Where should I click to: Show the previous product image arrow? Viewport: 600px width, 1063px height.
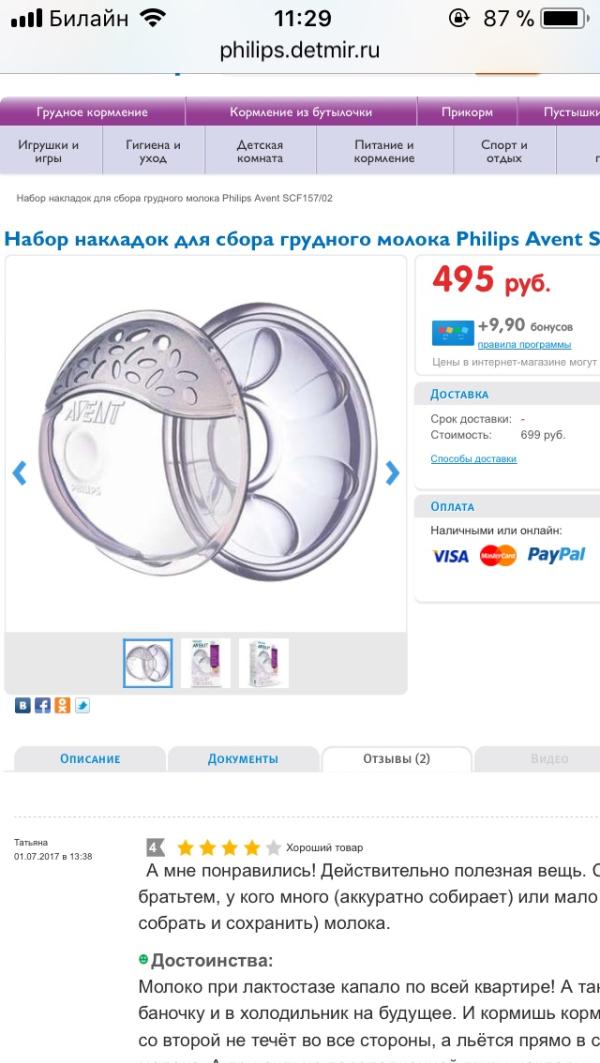point(20,473)
